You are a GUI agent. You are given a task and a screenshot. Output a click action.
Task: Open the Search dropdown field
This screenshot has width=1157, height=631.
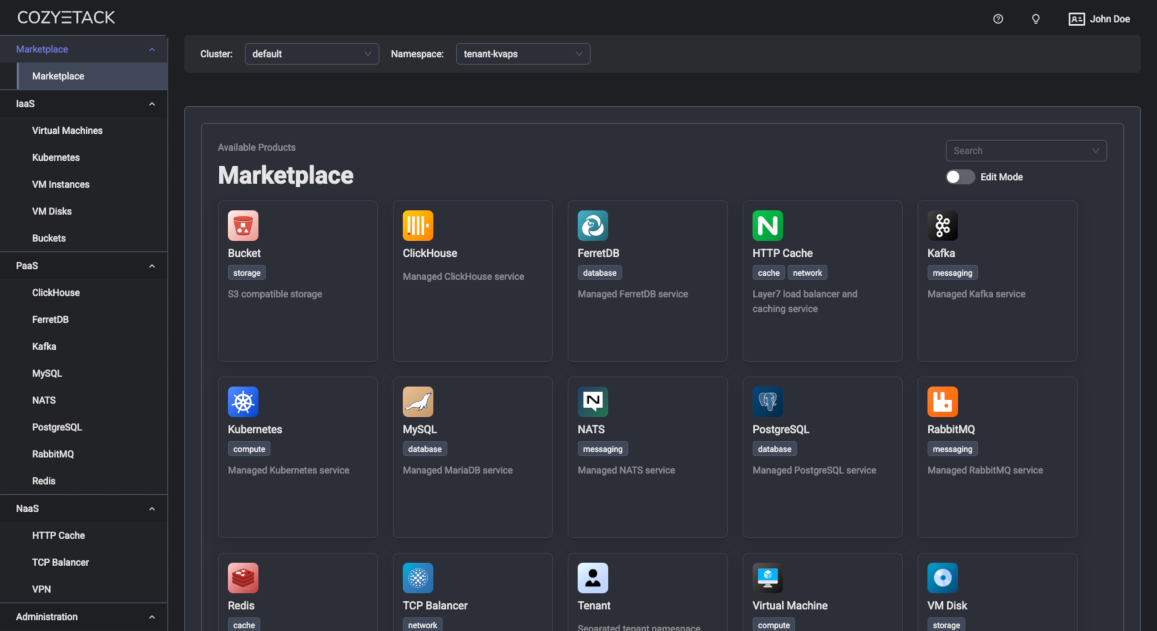coord(1026,151)
